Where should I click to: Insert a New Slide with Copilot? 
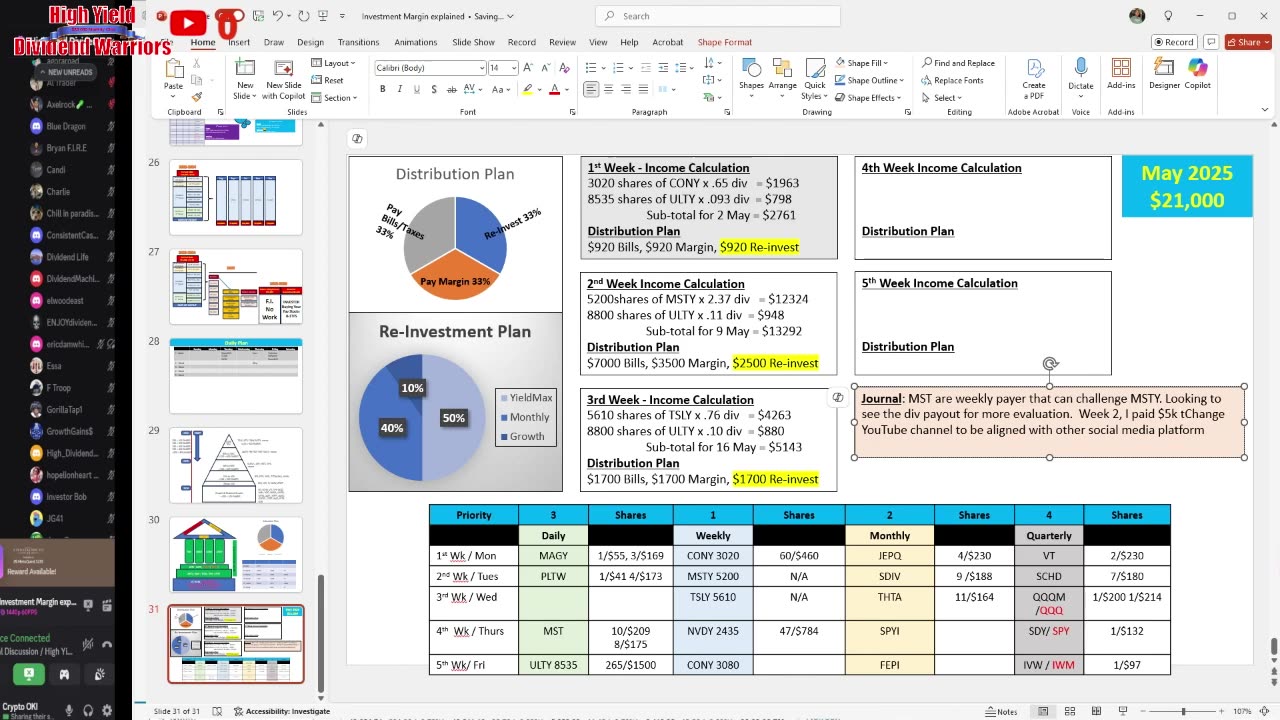[x=285, y=78]
